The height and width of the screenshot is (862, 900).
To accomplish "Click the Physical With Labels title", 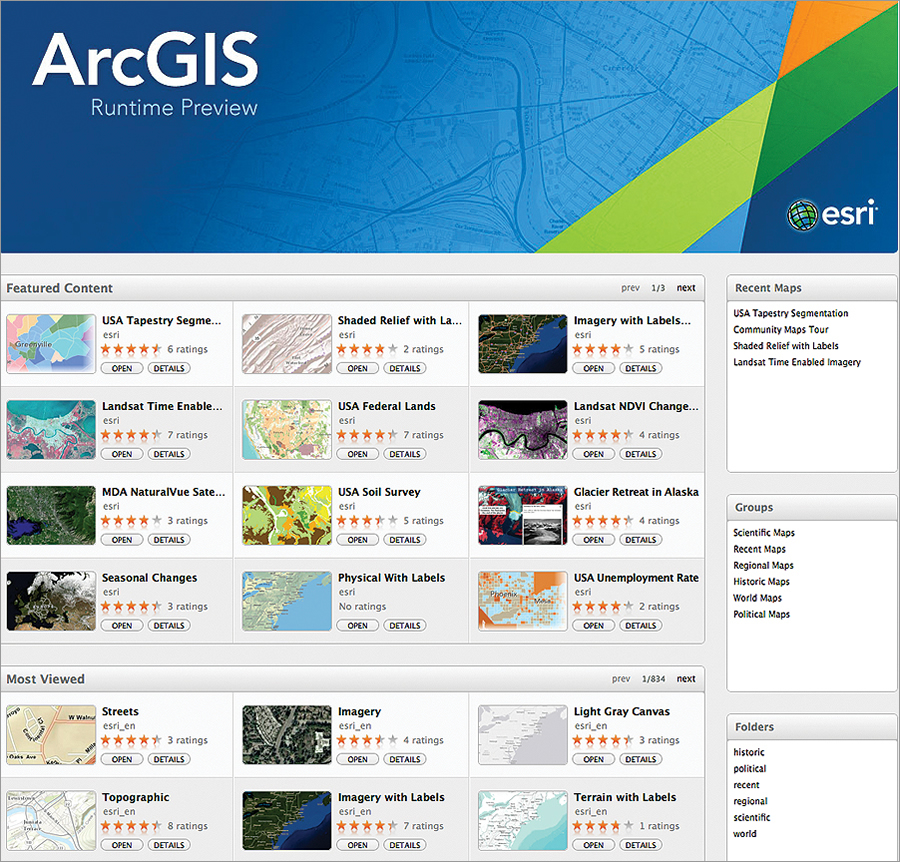I will (x=391, y=577).
